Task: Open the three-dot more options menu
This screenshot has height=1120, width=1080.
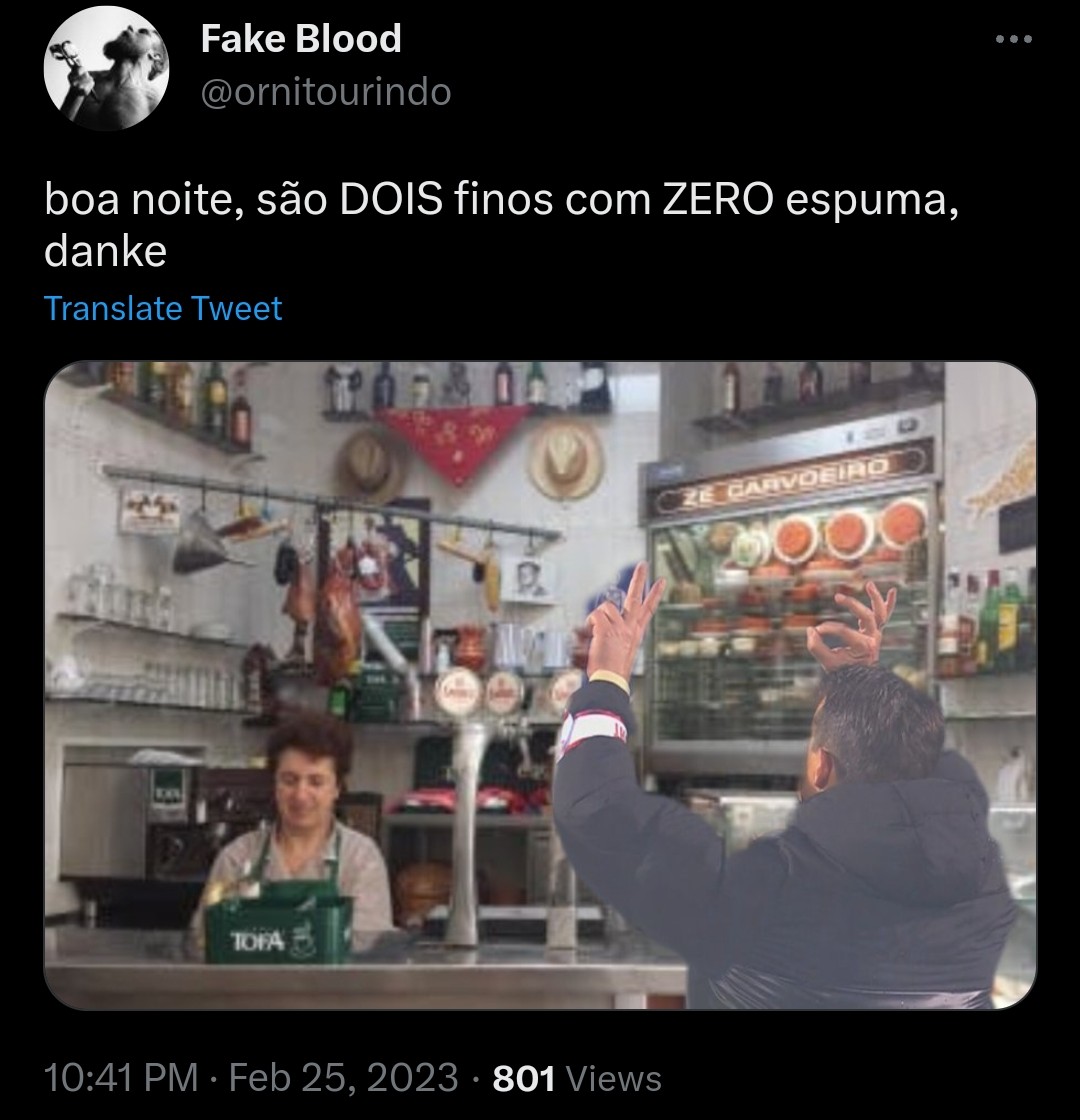Action: click(1014, 39)
